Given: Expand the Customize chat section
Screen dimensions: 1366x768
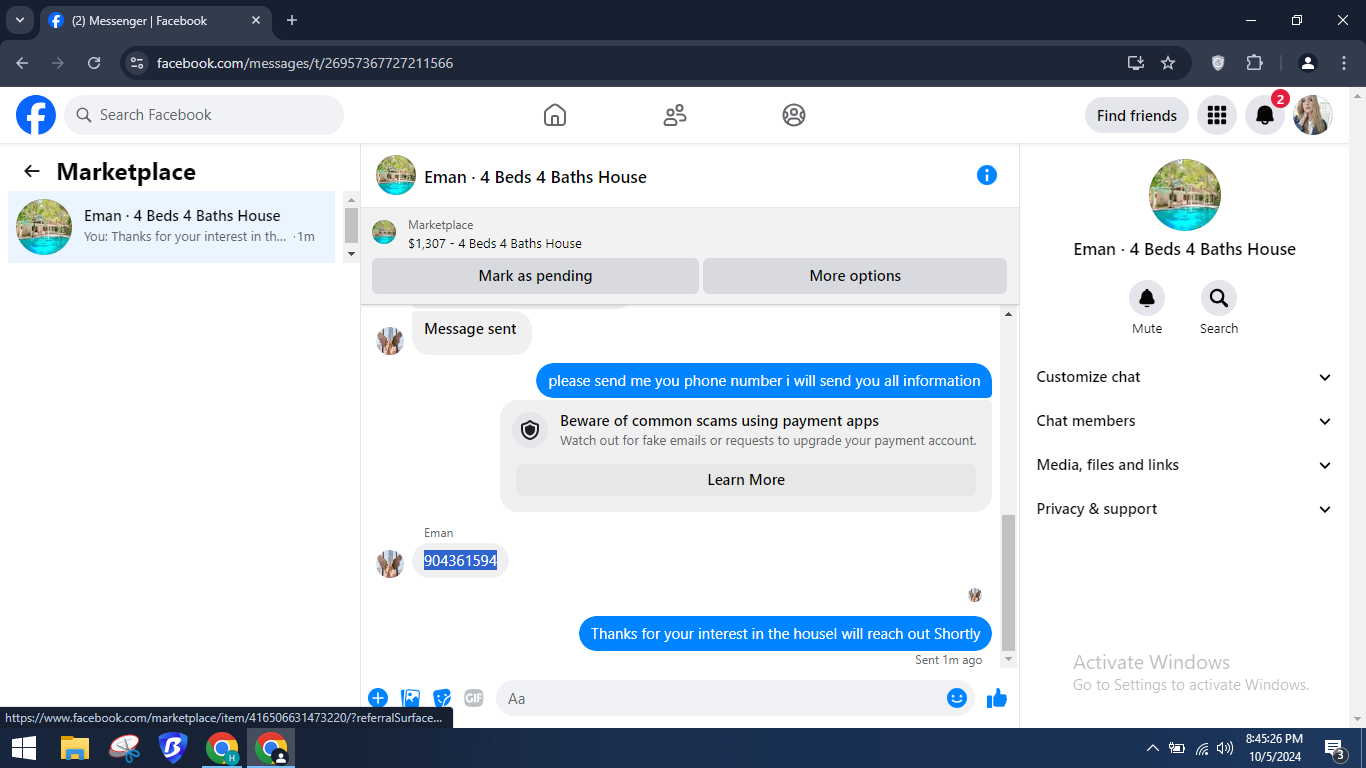Looking at the screenshot, I should 1184,377.
